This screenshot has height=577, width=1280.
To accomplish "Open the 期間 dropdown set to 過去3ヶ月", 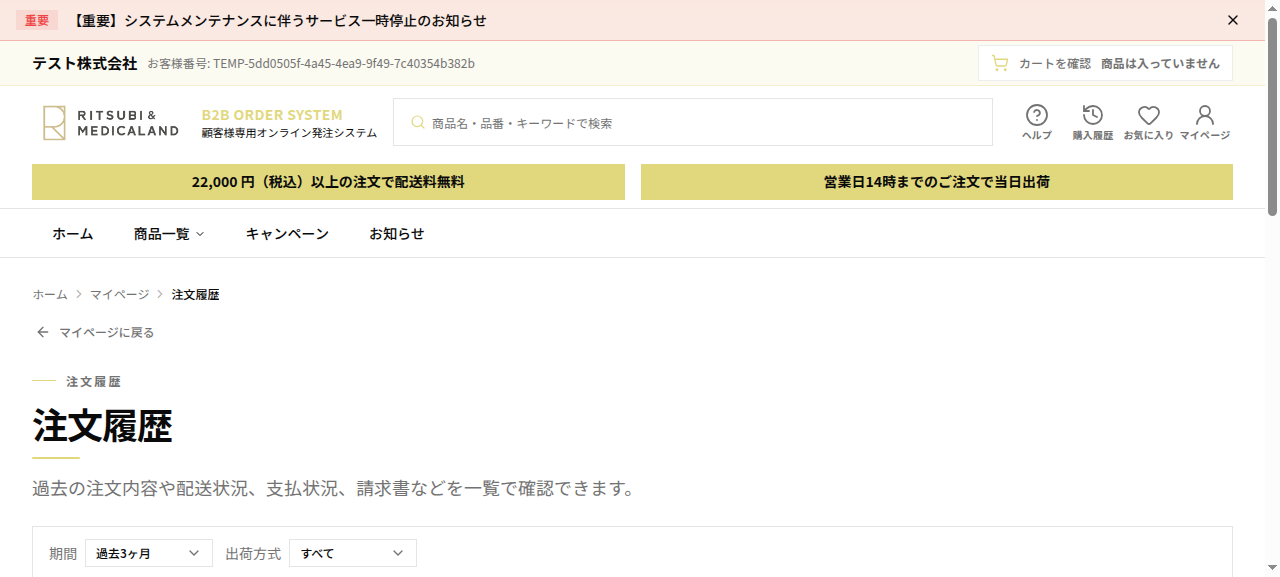I will click(x=149, y=553).
